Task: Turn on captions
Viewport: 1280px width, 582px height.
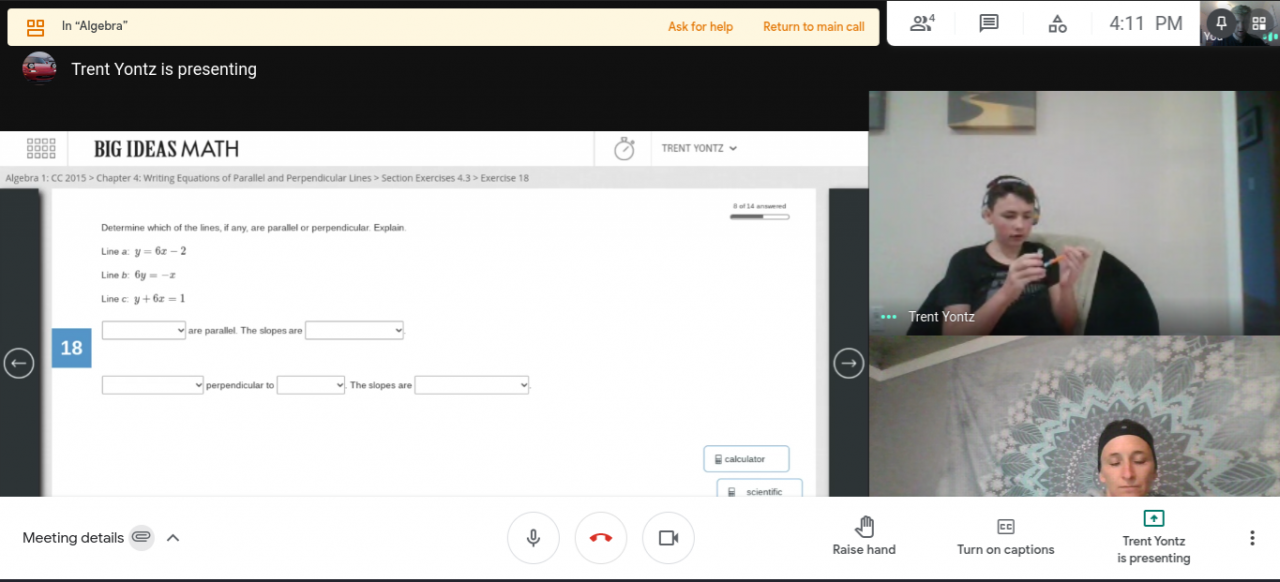Action: click(x=1006, y=536)
